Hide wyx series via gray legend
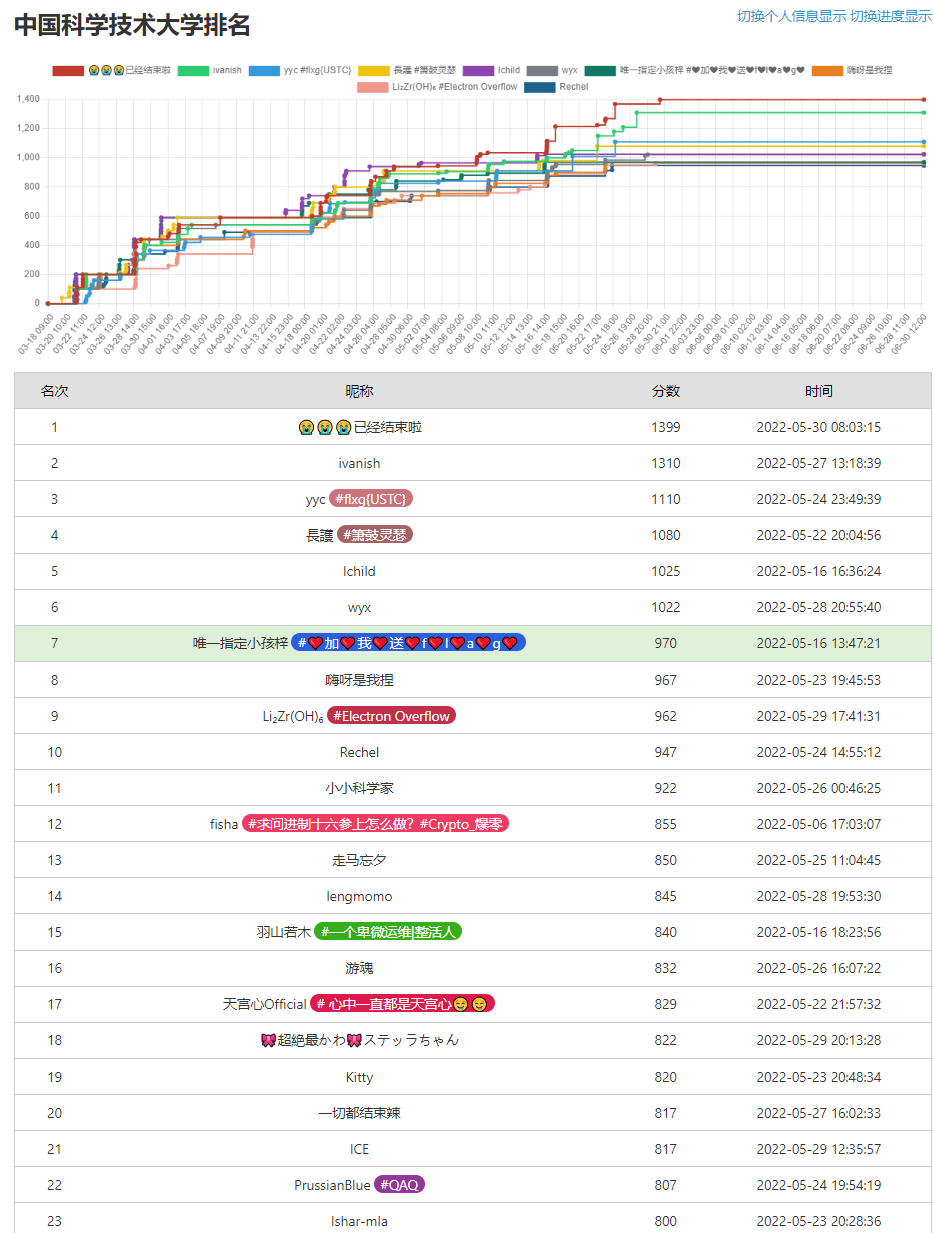The image size is (934, 1233). click(x=541, y=71)
